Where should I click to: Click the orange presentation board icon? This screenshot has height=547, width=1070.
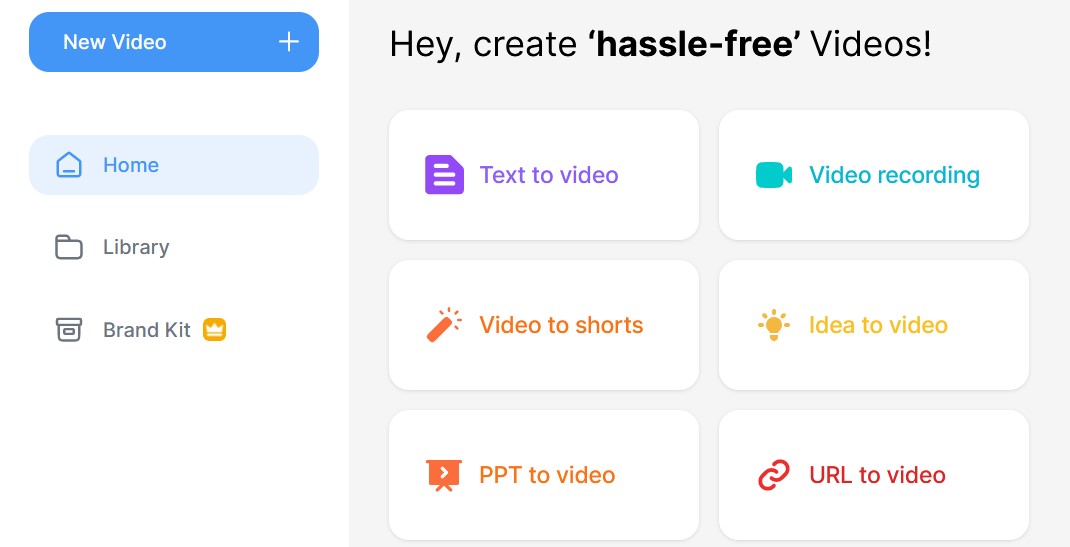click(x=444, y=475)
